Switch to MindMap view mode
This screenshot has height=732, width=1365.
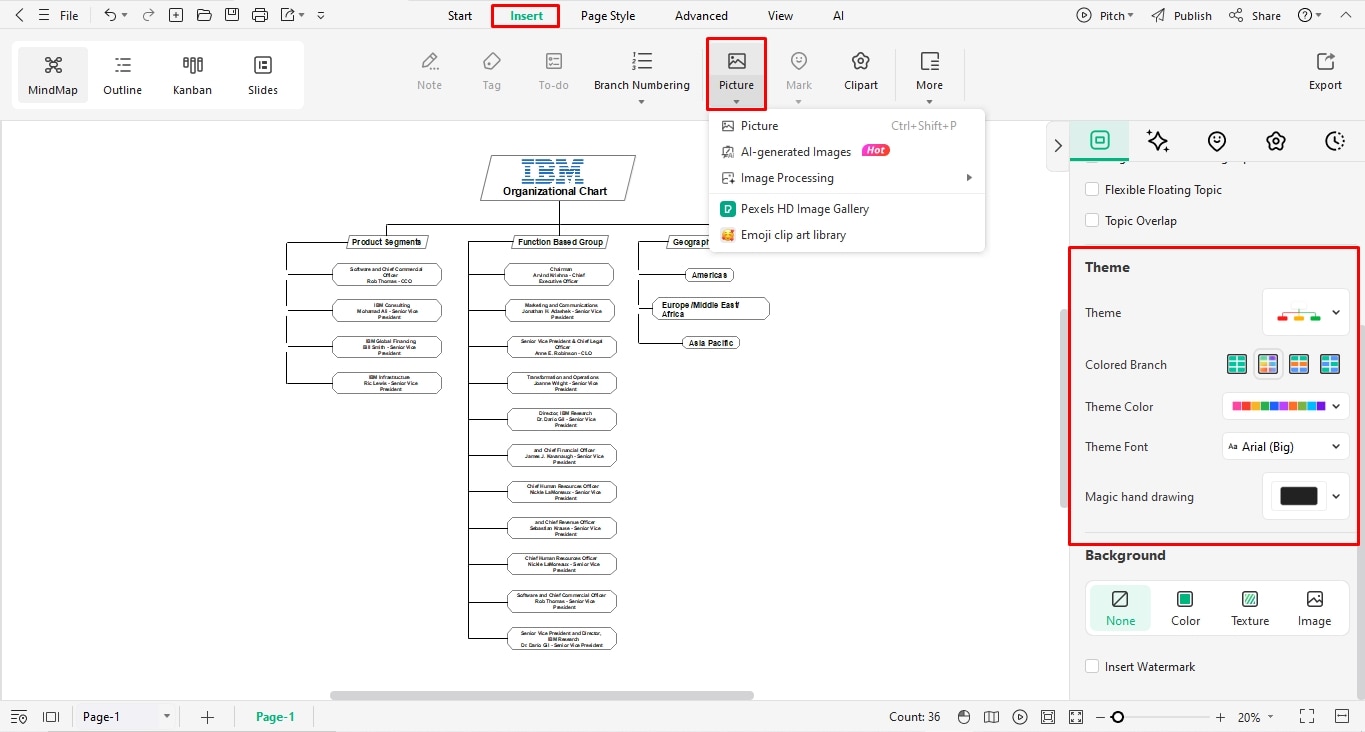coord(53,75)
